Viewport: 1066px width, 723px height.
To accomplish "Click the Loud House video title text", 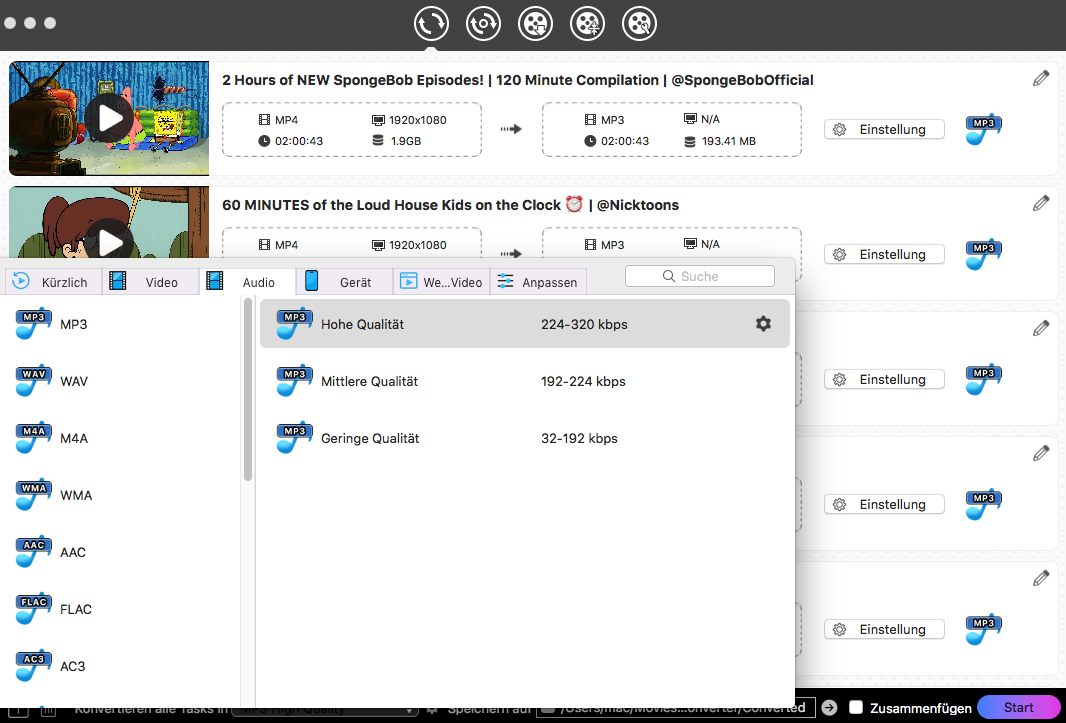I will [x=450, y=205].
